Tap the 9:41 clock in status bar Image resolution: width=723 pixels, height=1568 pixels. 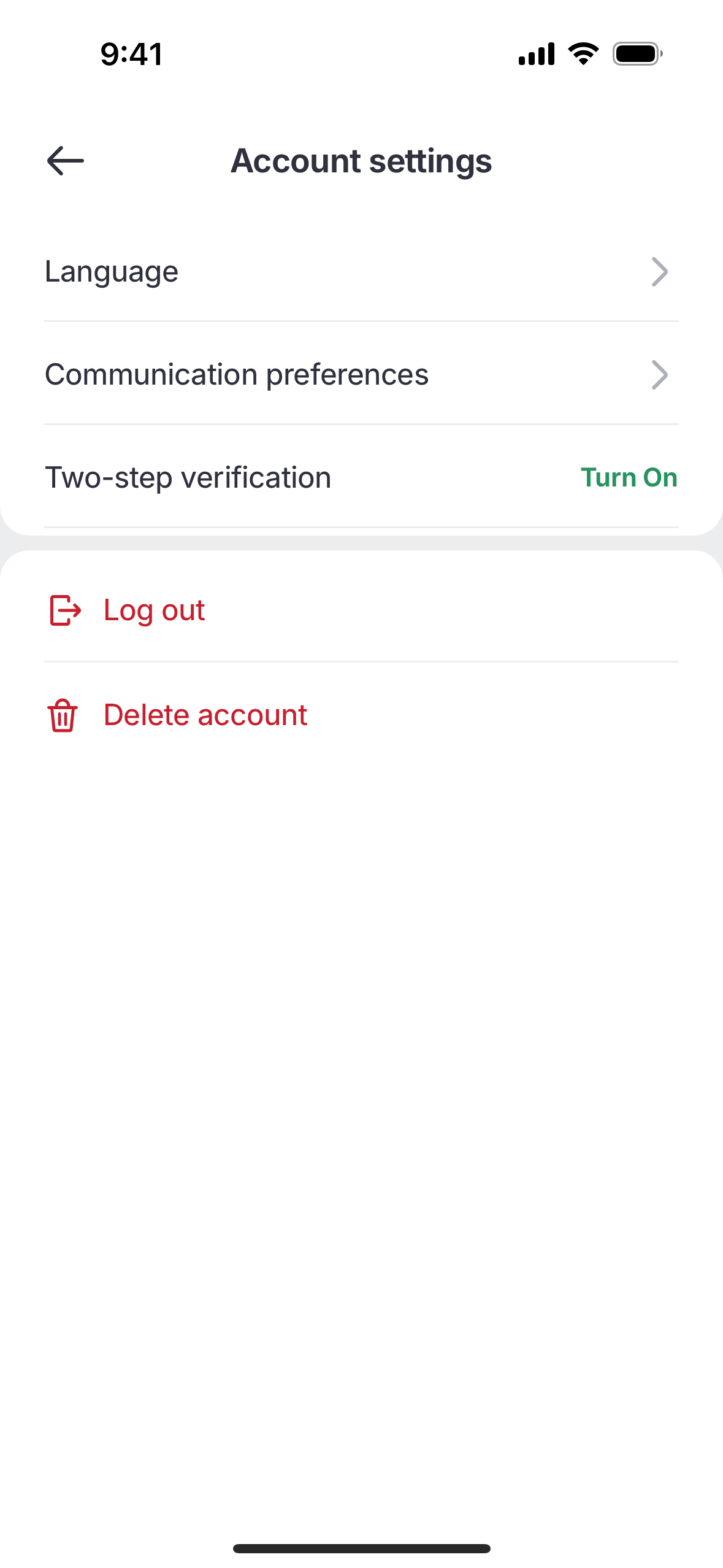pyautogui.click(x=132, y=54)
